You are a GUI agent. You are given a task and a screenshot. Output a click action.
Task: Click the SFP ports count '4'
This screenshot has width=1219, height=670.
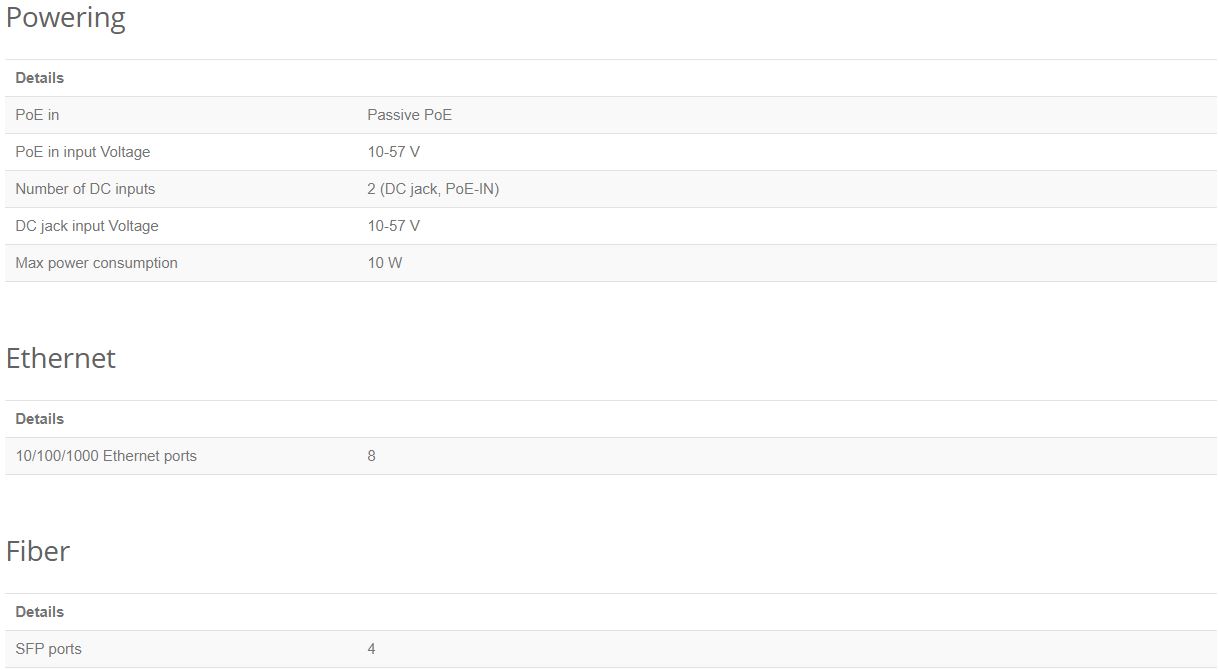pyautogui.click(x=371, y=649)
